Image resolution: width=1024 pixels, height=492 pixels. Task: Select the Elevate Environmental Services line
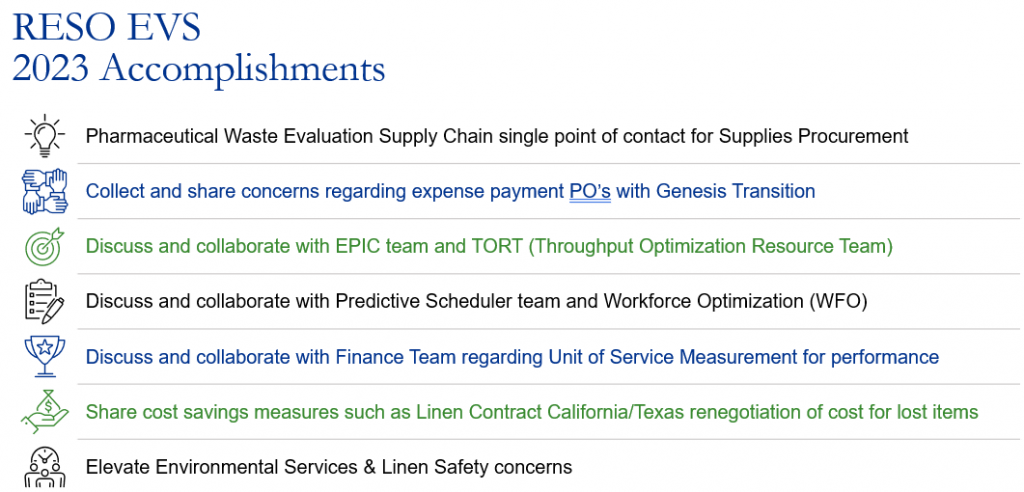pyautogui.click(x=329, y=467)
